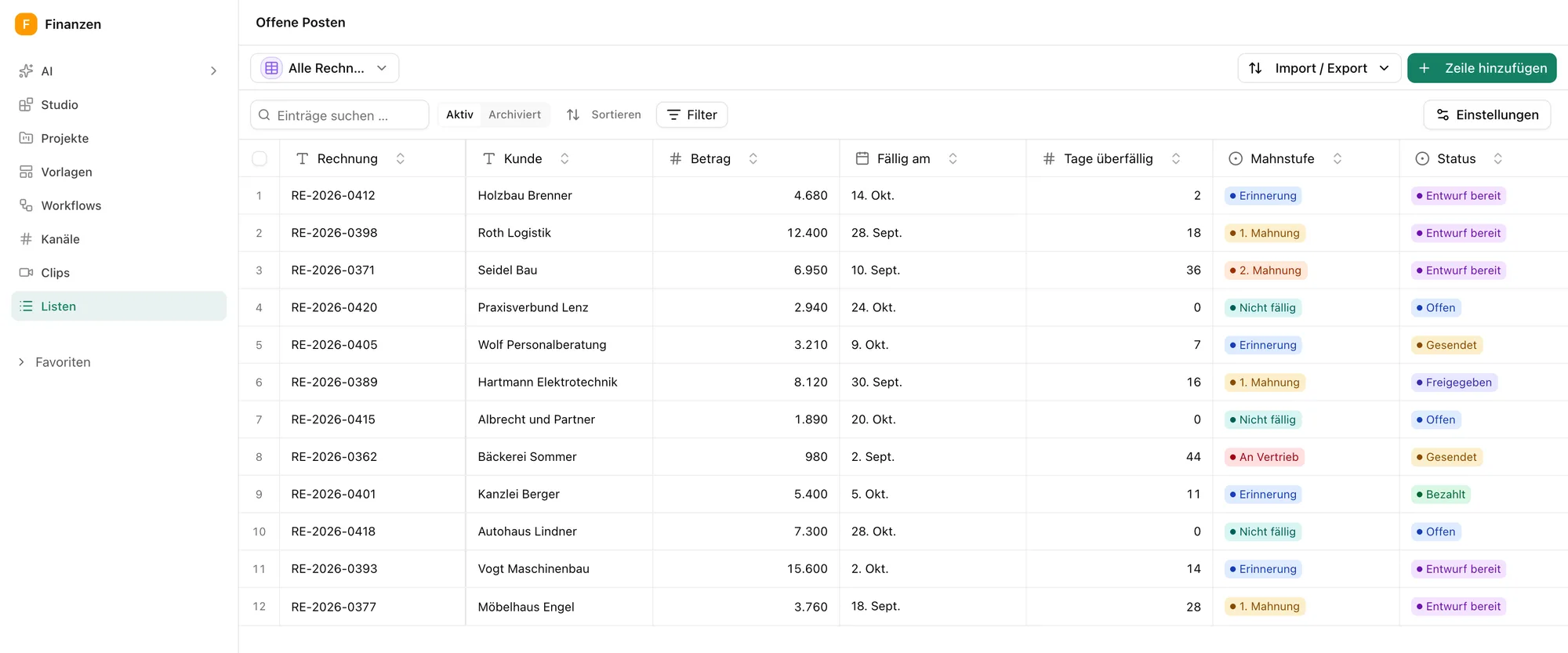Image resolution: width=1568 pixels, height=653 pixels.
Task: Expand the Favoriten section
Action: pyautogui.click(x=54, y=362)
